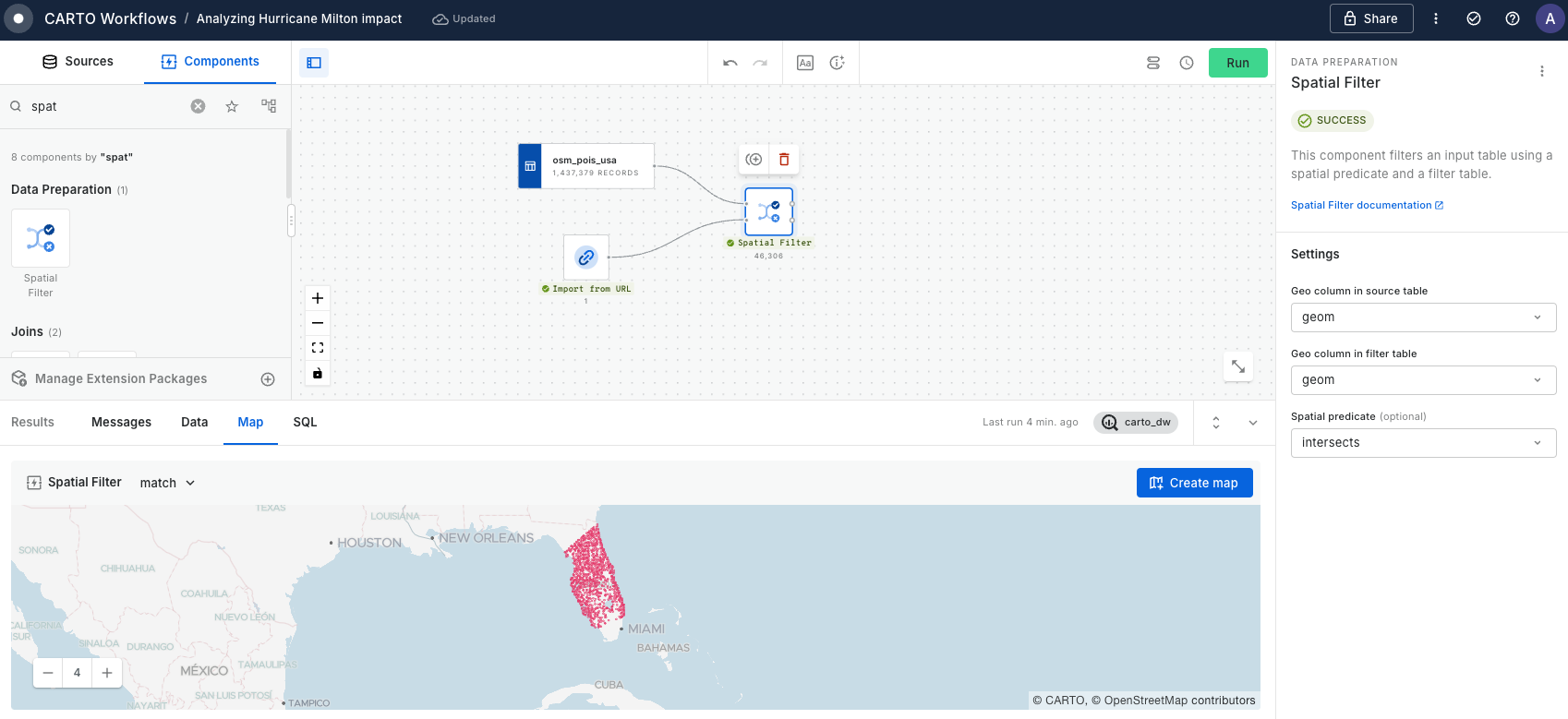Zoom out the map preview

48,673
